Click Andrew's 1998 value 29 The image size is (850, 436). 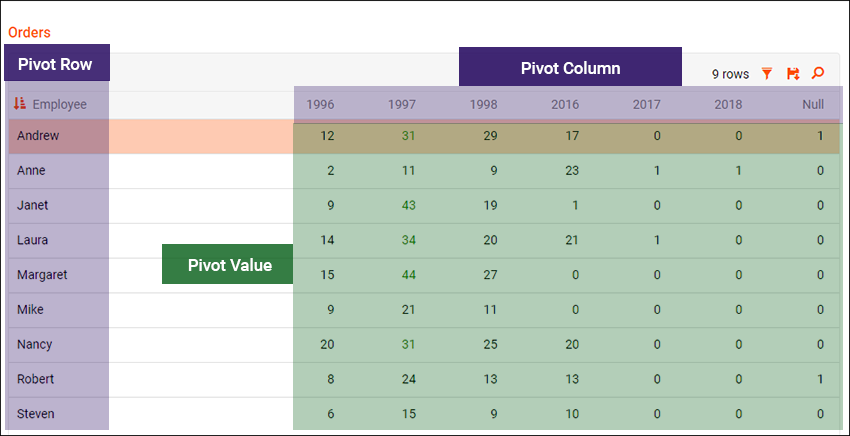point(491,136)
